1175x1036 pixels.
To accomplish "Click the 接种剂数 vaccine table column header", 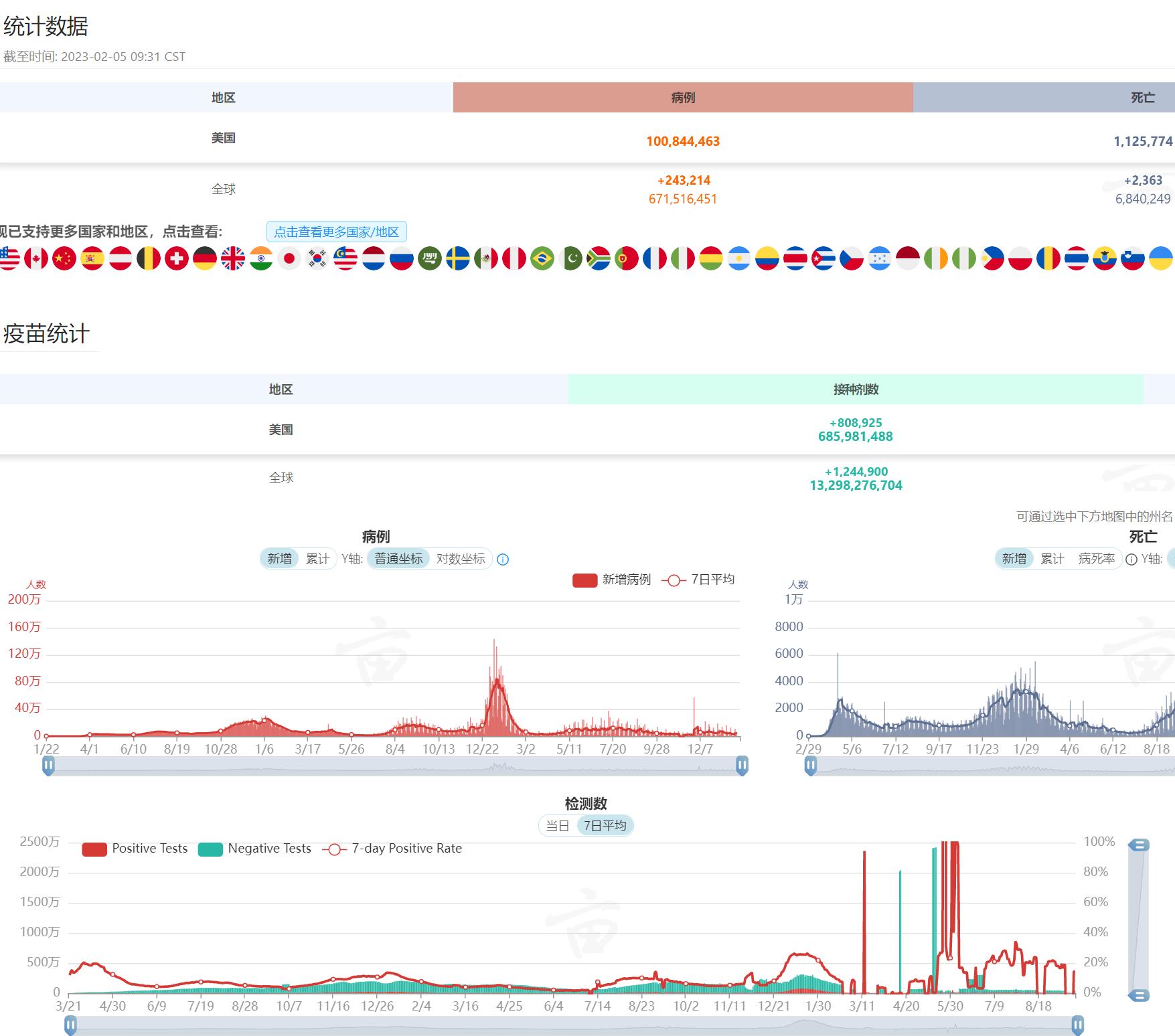I will (856, 390).
